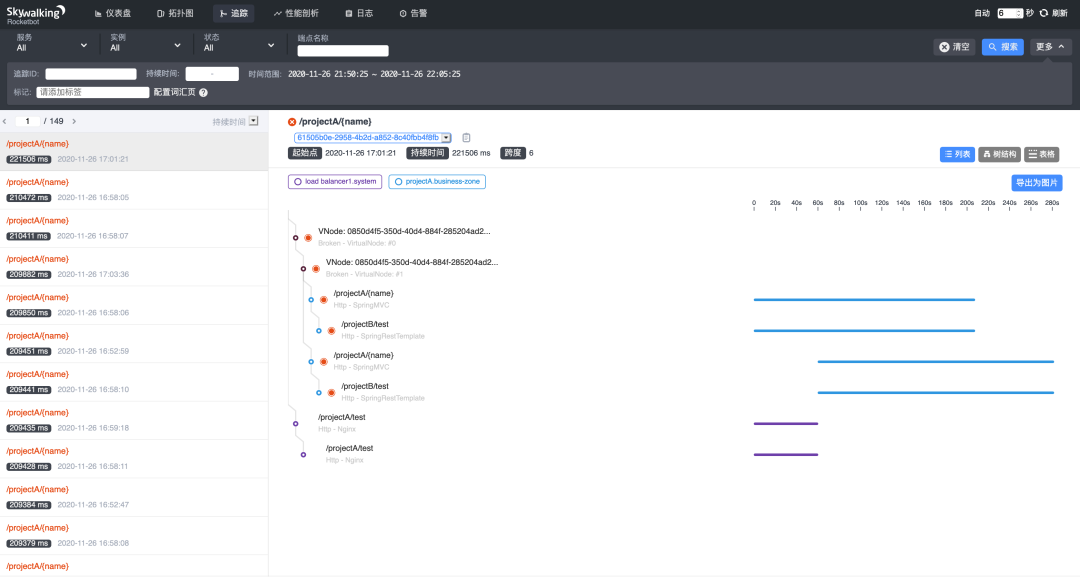Open the 拓扑图 topology tab
This screenshot has width=1080, height=579.
click(x=174, y=14)
